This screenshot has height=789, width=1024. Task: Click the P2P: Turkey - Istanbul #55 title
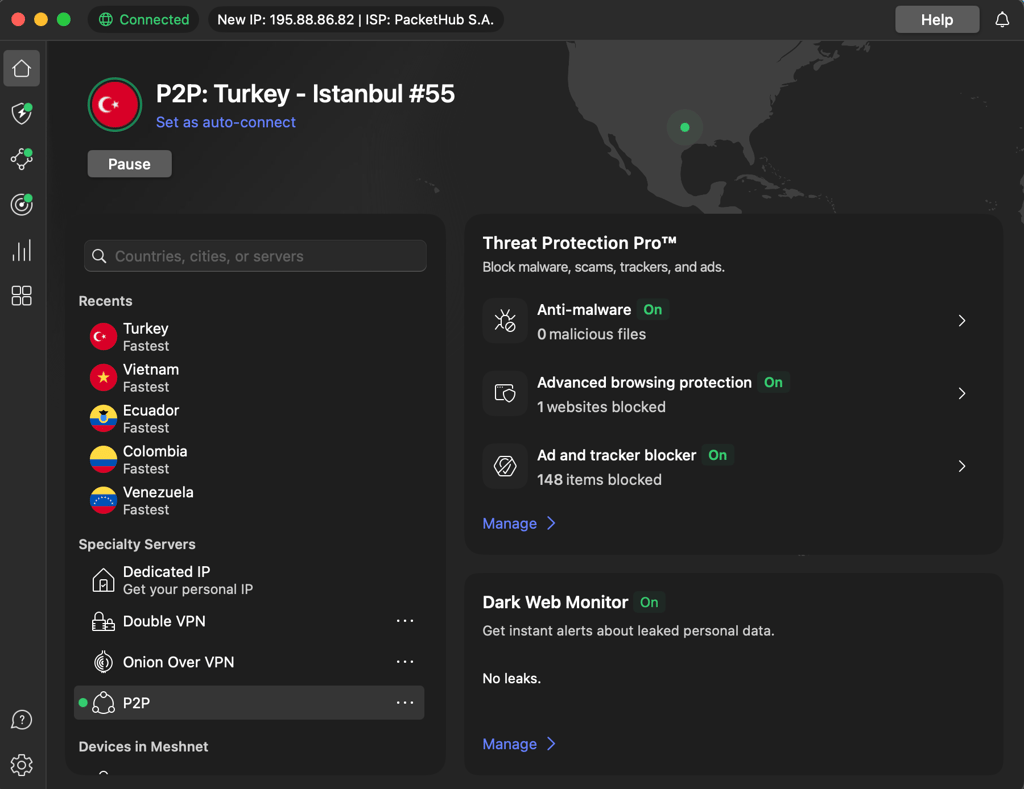pyautogui.click(x=305, y=93)
